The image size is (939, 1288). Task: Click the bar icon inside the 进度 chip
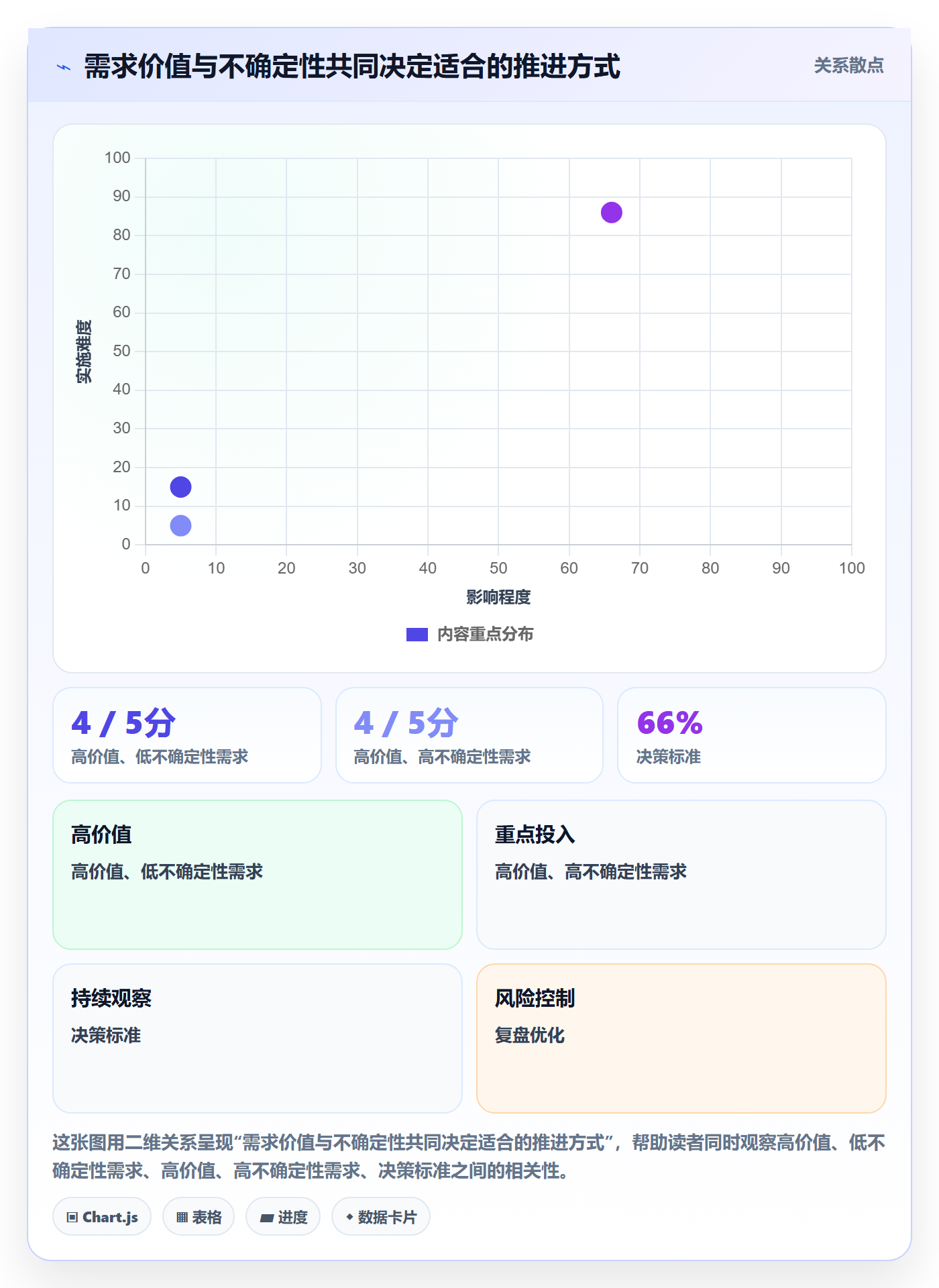click(x=267, y=1218)
